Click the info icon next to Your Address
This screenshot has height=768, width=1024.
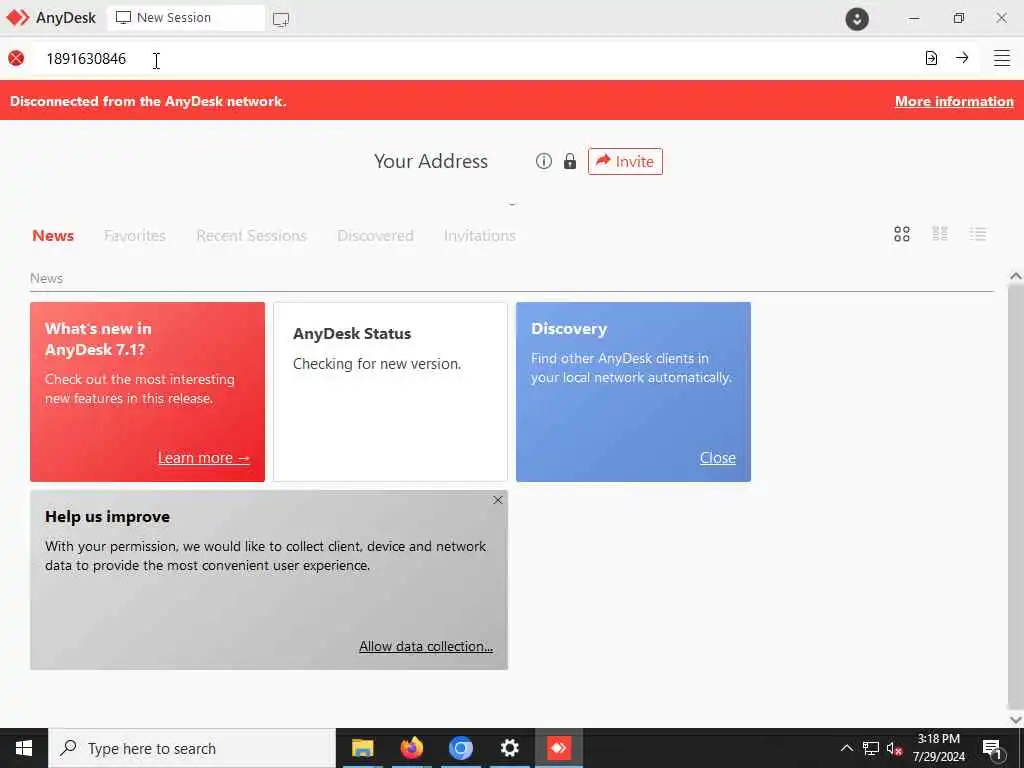coord(543,161)
